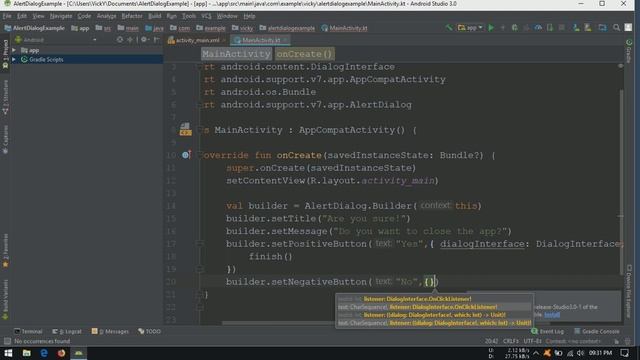Click the onCreate() structure breadcrumb
Screen dimensions: 640x360
(x=304, y=54)
